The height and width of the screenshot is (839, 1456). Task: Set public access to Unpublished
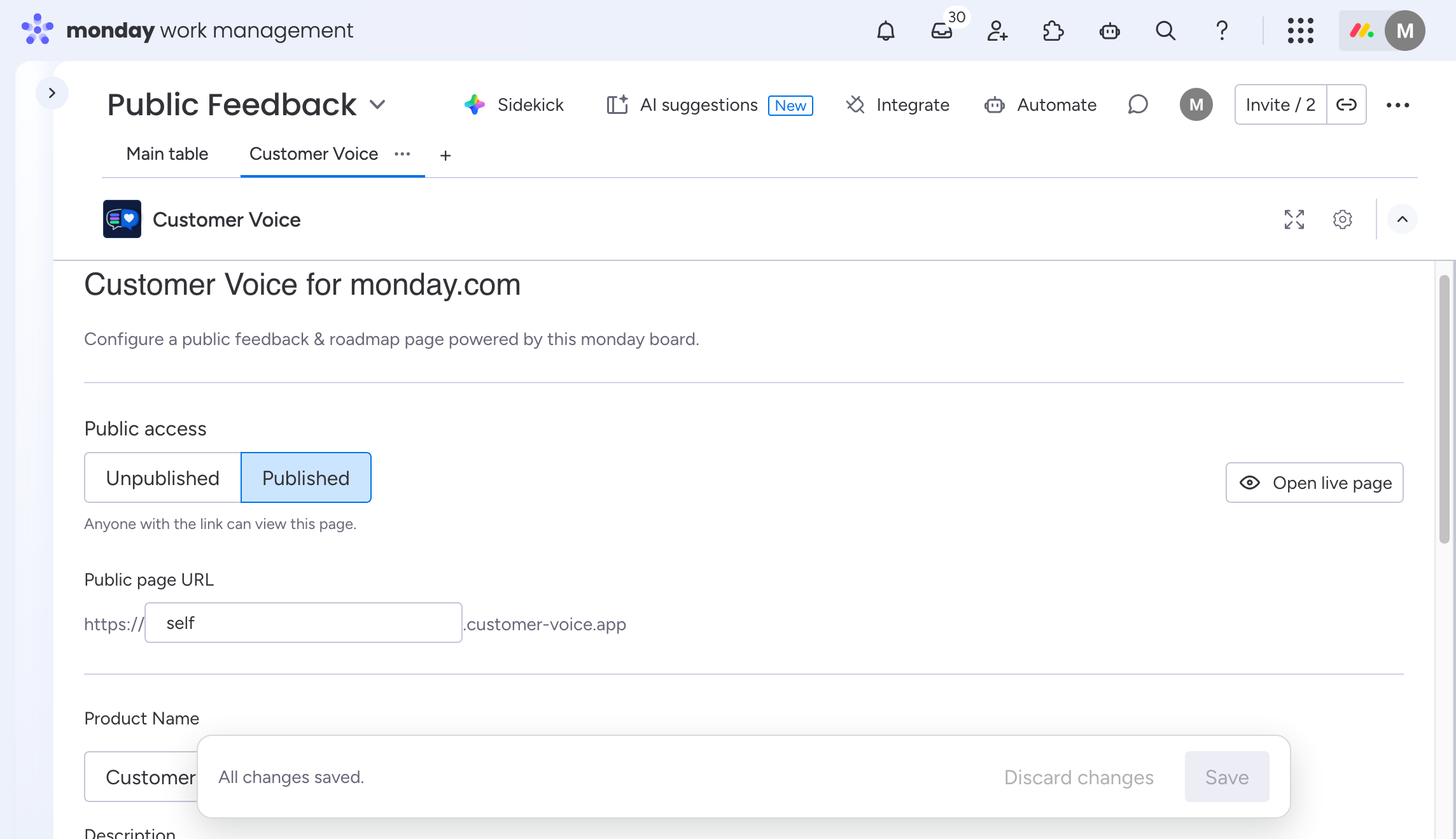coord(163,477)
